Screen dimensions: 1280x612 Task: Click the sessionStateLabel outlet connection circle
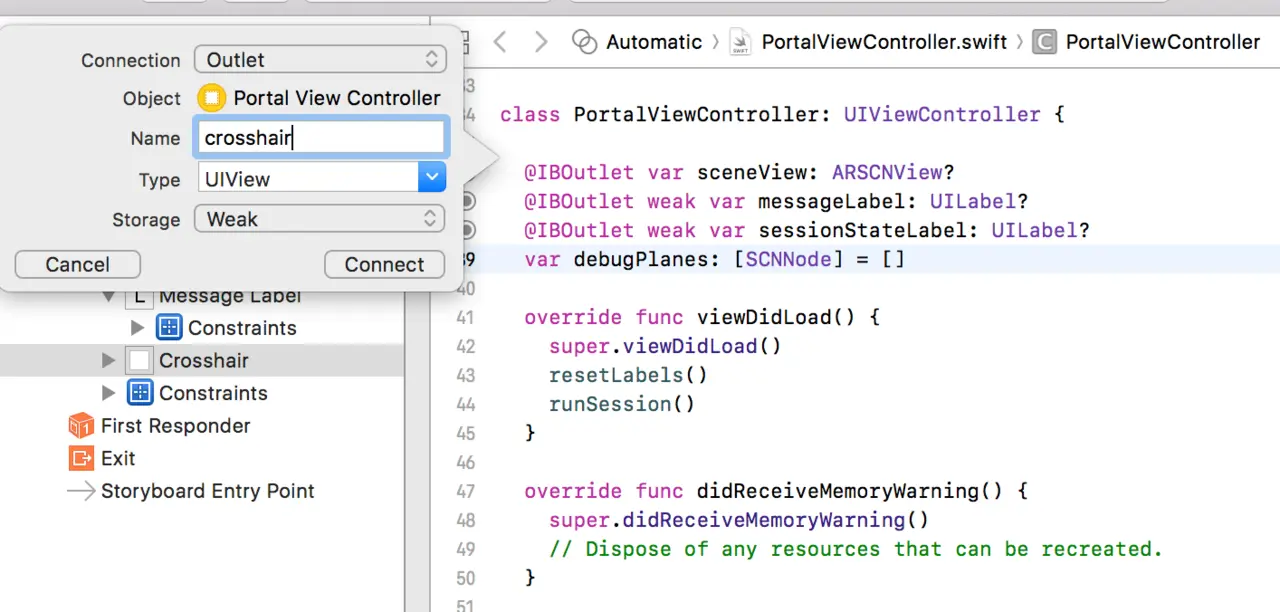(x=466, y=230)
